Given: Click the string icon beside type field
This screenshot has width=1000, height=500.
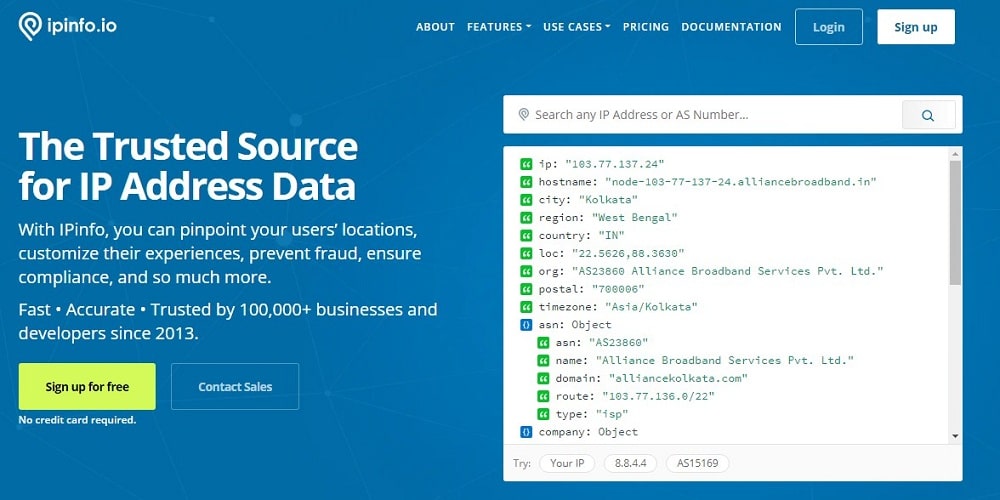Looking at the screenshot, I should point(543,414).
